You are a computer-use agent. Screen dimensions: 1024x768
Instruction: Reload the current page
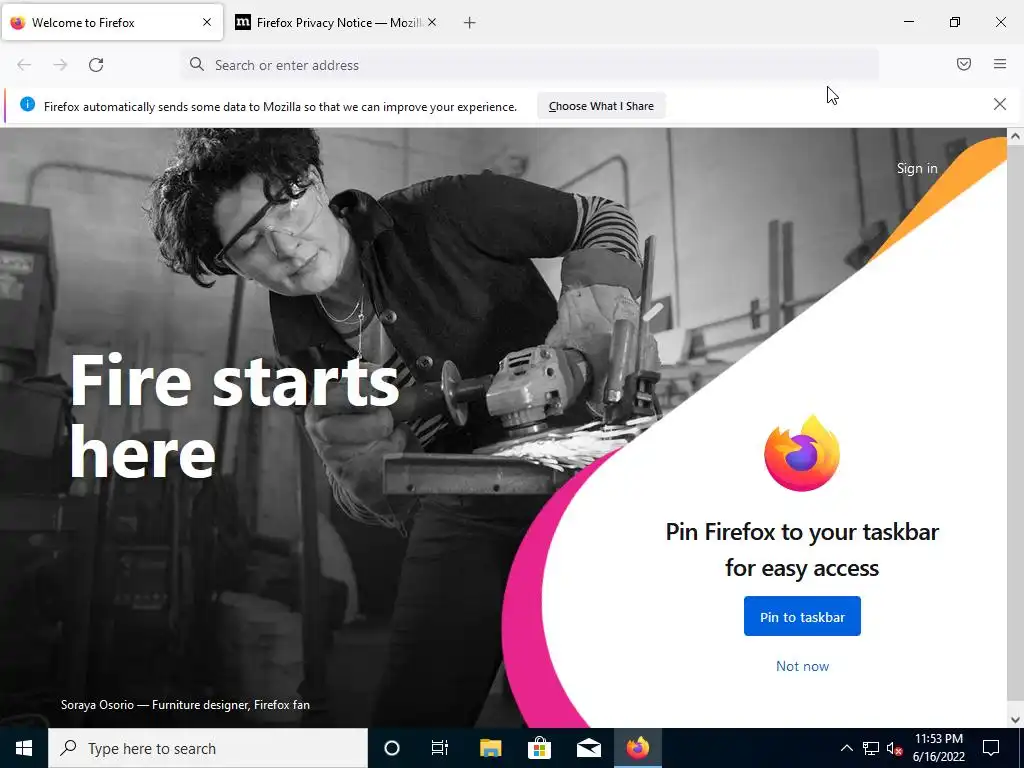96,65
